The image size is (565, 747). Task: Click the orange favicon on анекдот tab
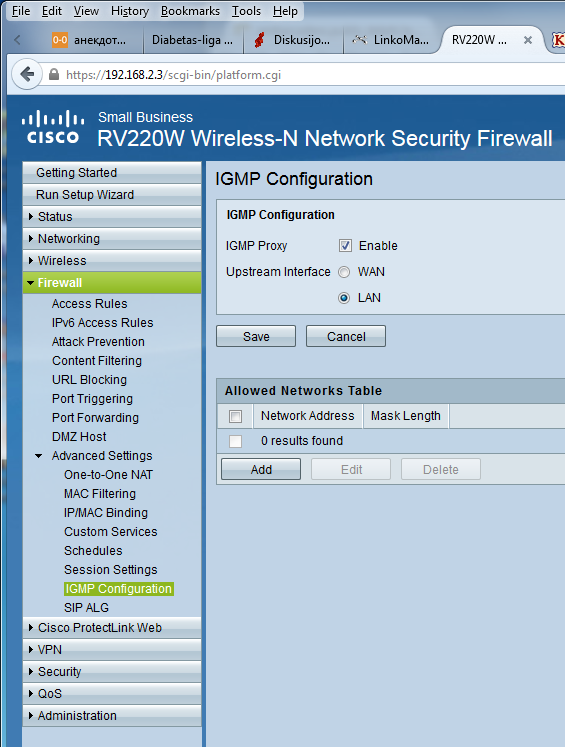[60, 40]
